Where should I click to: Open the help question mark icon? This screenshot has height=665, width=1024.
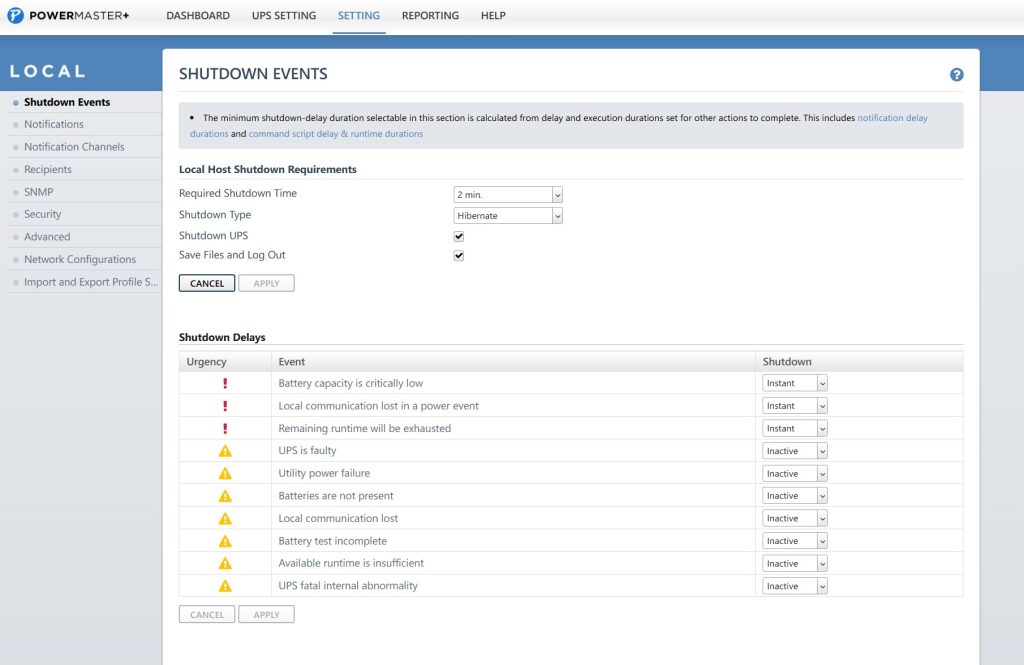pos(956,74)
